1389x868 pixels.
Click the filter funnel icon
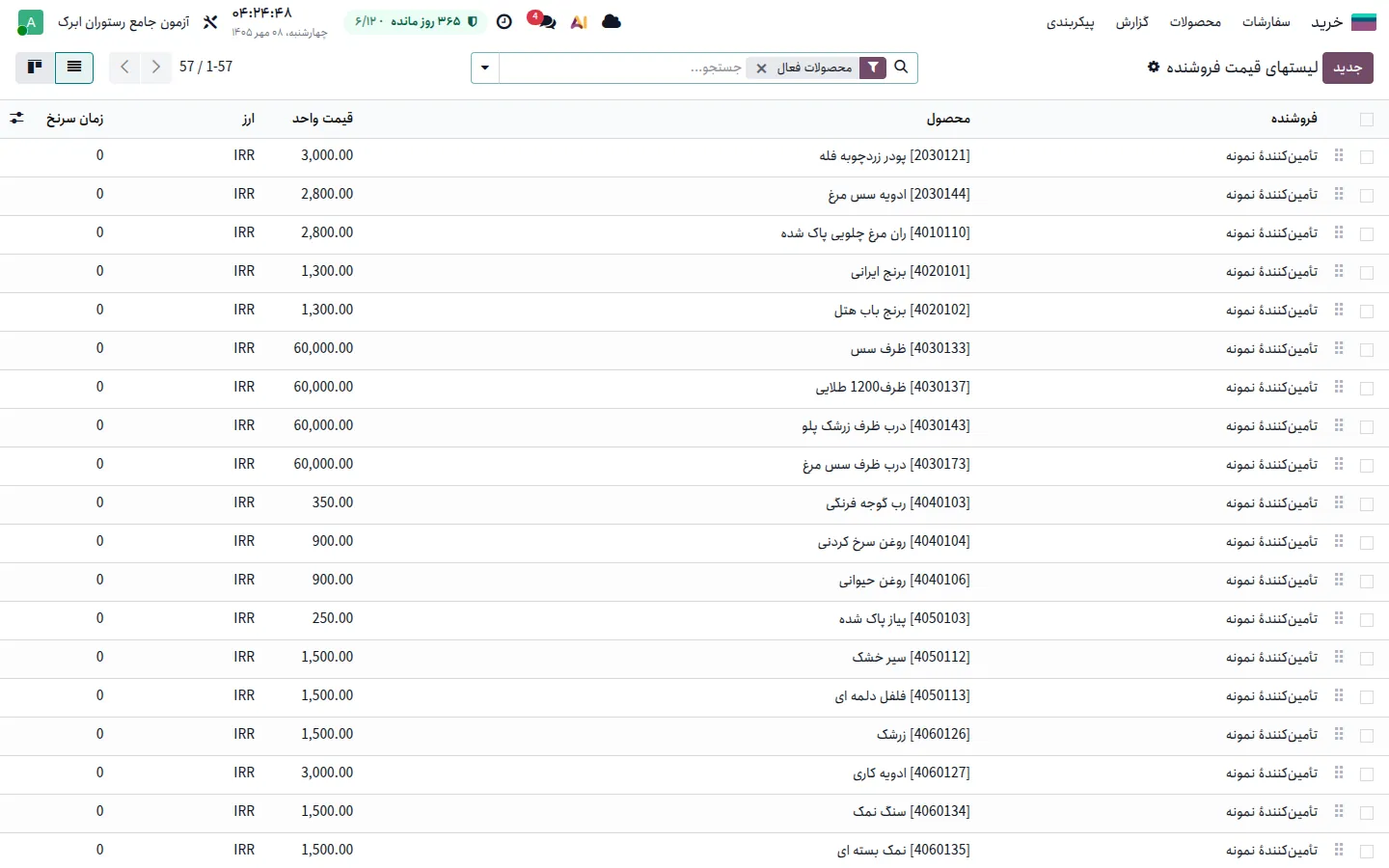point(873,68)
